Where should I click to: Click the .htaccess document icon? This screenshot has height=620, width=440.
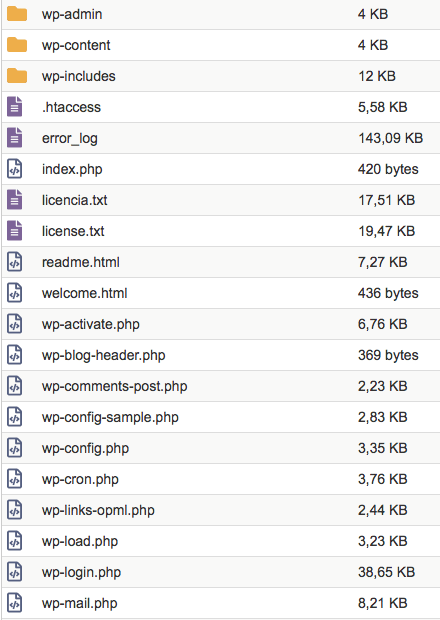pos(15,107)
